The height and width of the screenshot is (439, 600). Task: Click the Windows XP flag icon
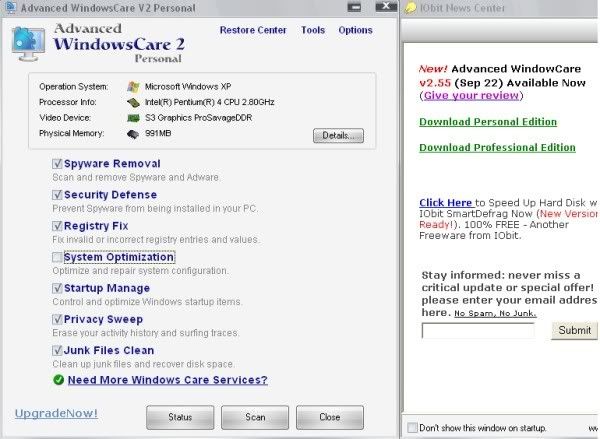pos(133,86)
